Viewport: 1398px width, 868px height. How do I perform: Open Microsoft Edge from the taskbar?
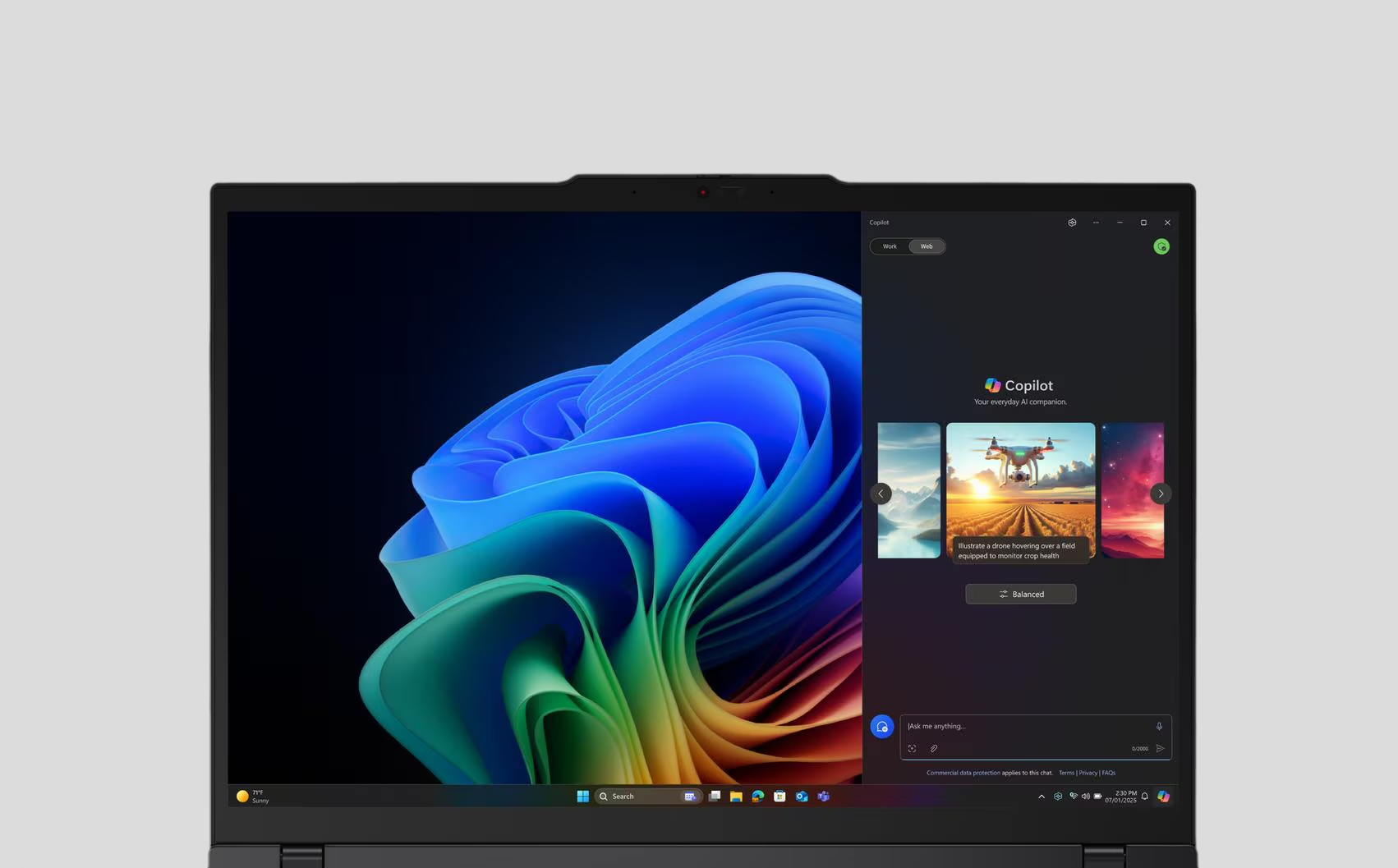[758, 796]
